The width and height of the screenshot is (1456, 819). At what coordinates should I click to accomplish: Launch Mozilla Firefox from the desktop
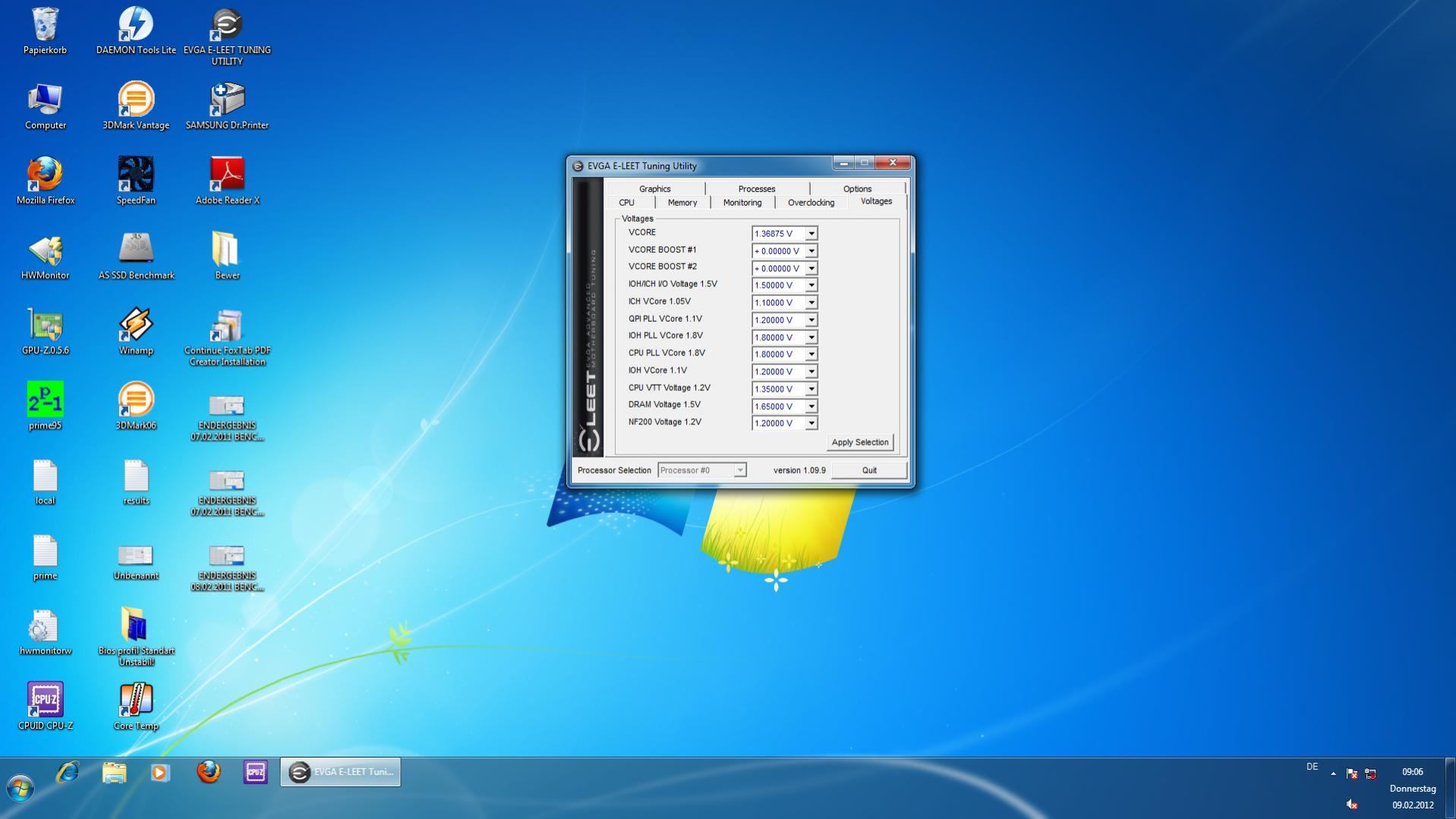[46, 181]
